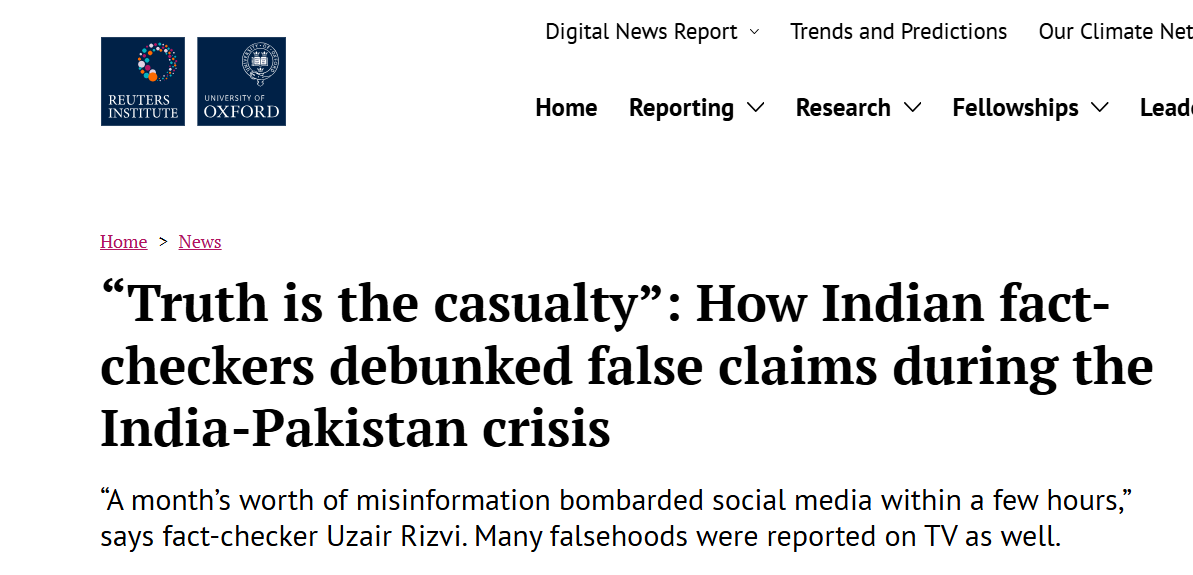Select the Research menu item
Screen dimensions: 1193x575
pyautogui.click(x=843, y=108)
